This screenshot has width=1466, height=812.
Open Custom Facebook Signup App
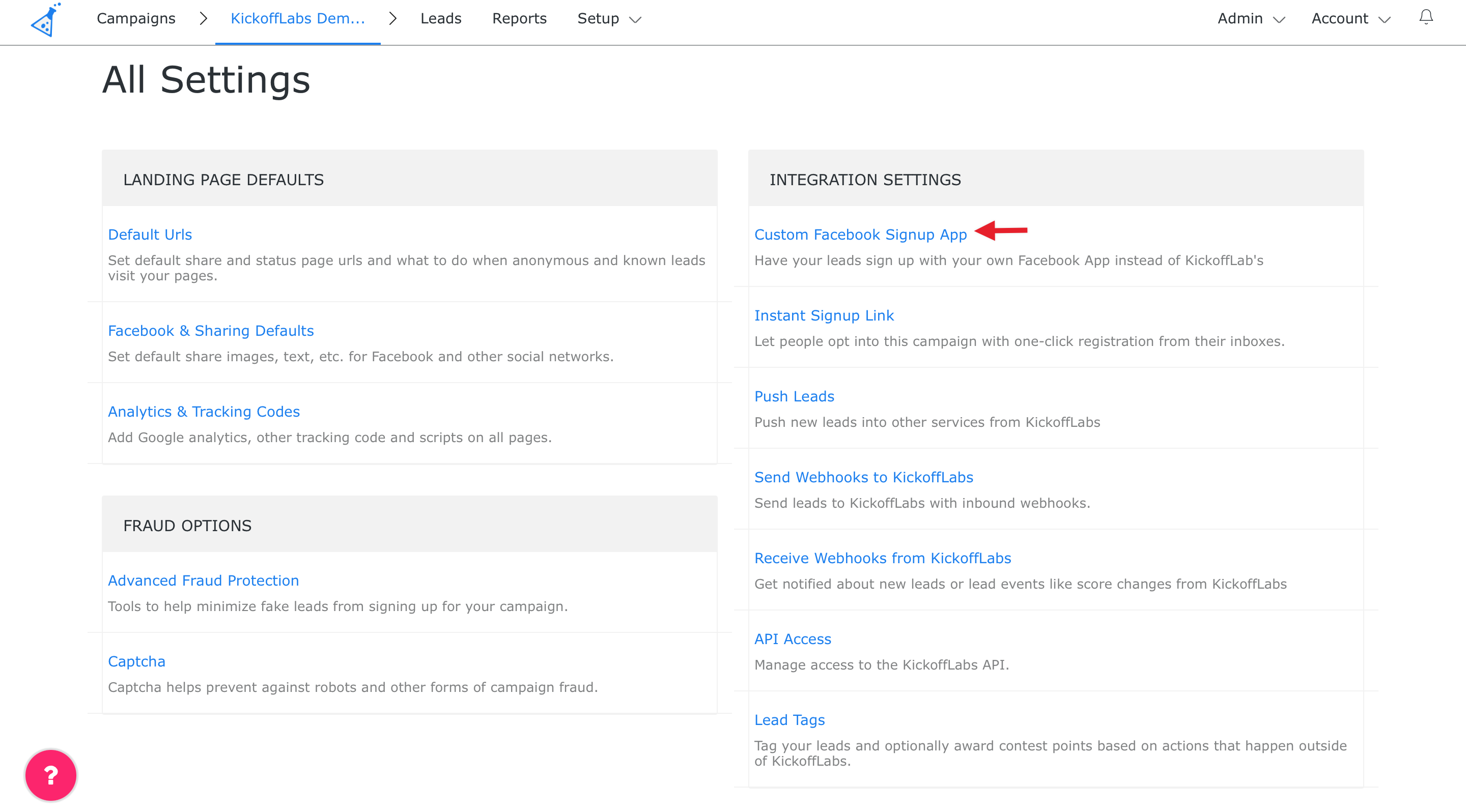click(860, 234)
